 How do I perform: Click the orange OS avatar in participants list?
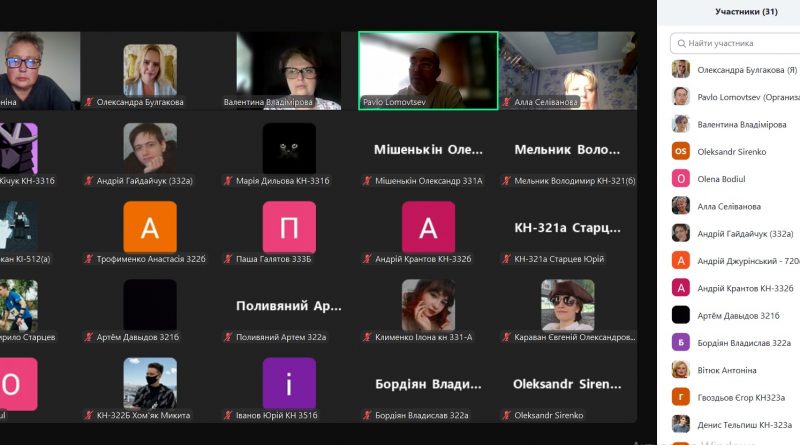pyautogui.click(x=680, y=151)
